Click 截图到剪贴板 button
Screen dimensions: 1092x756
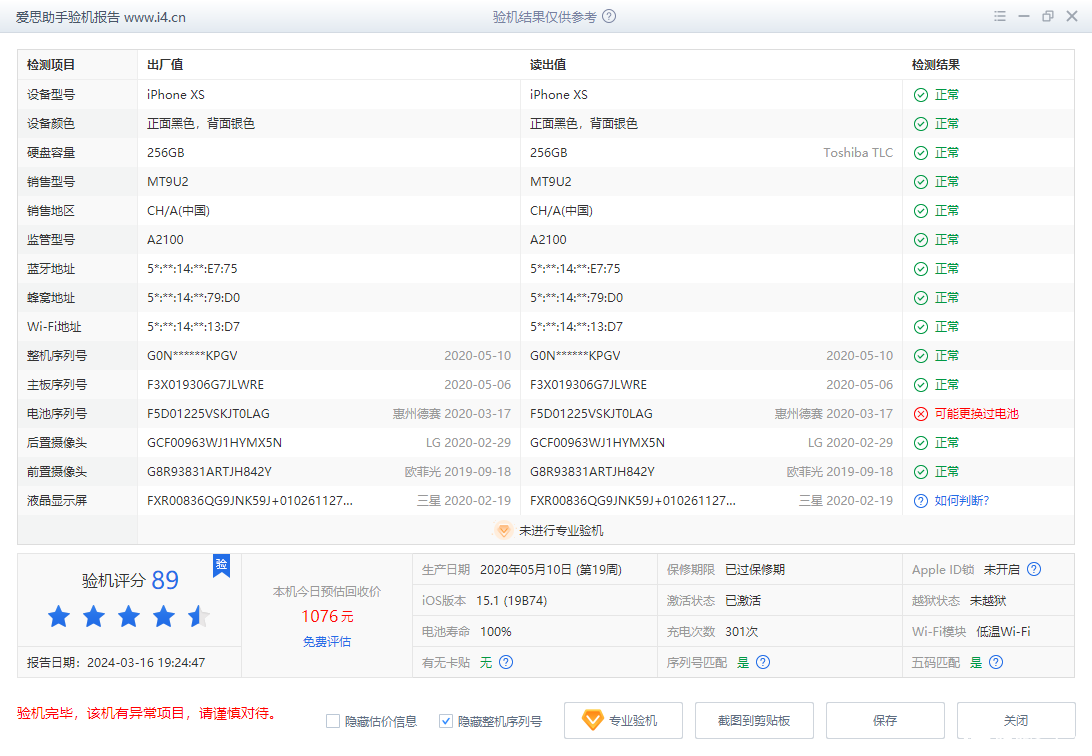(754, 720)
